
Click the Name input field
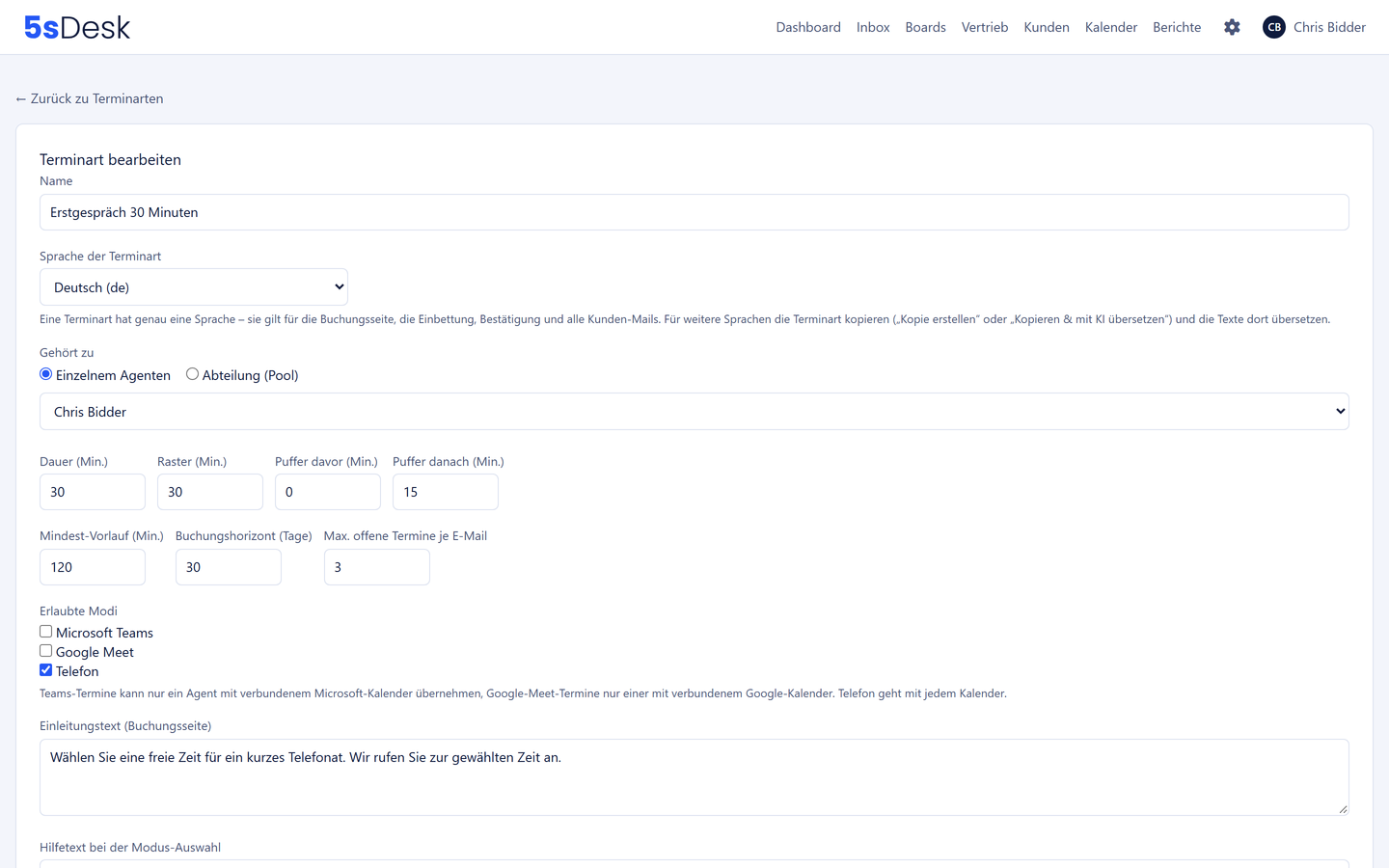pyautogui.click(x=694, y=212)
